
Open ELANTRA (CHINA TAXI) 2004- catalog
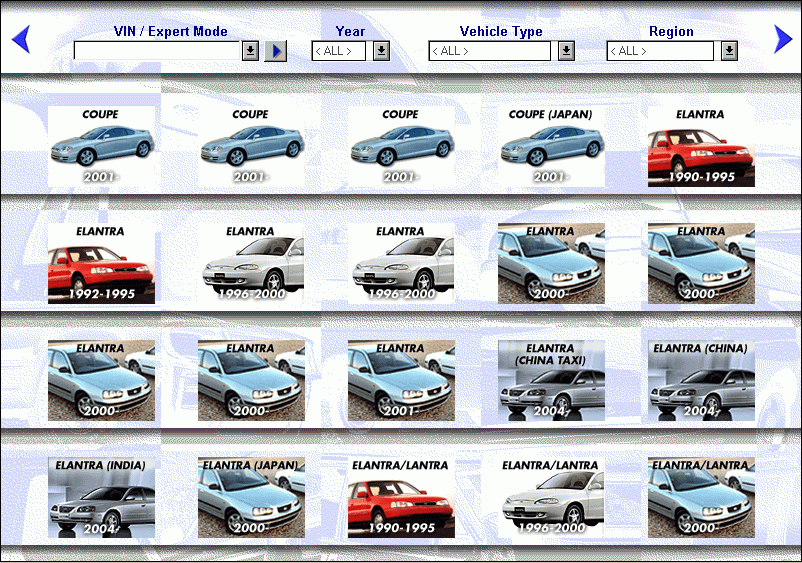click(551, 380)
